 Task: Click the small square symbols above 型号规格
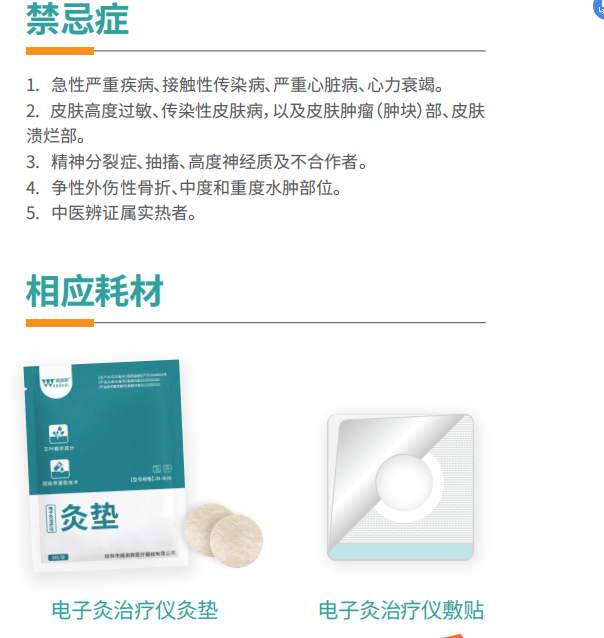tap(162, 469)
